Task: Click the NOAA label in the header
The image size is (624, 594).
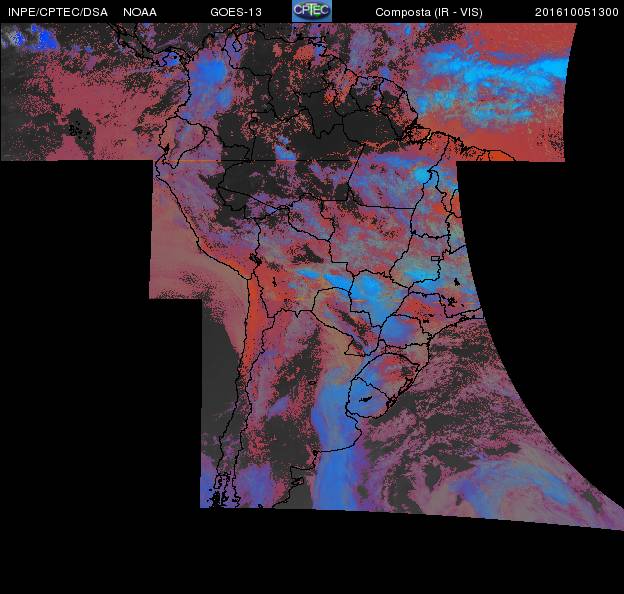Action: [x=139, y=12]
